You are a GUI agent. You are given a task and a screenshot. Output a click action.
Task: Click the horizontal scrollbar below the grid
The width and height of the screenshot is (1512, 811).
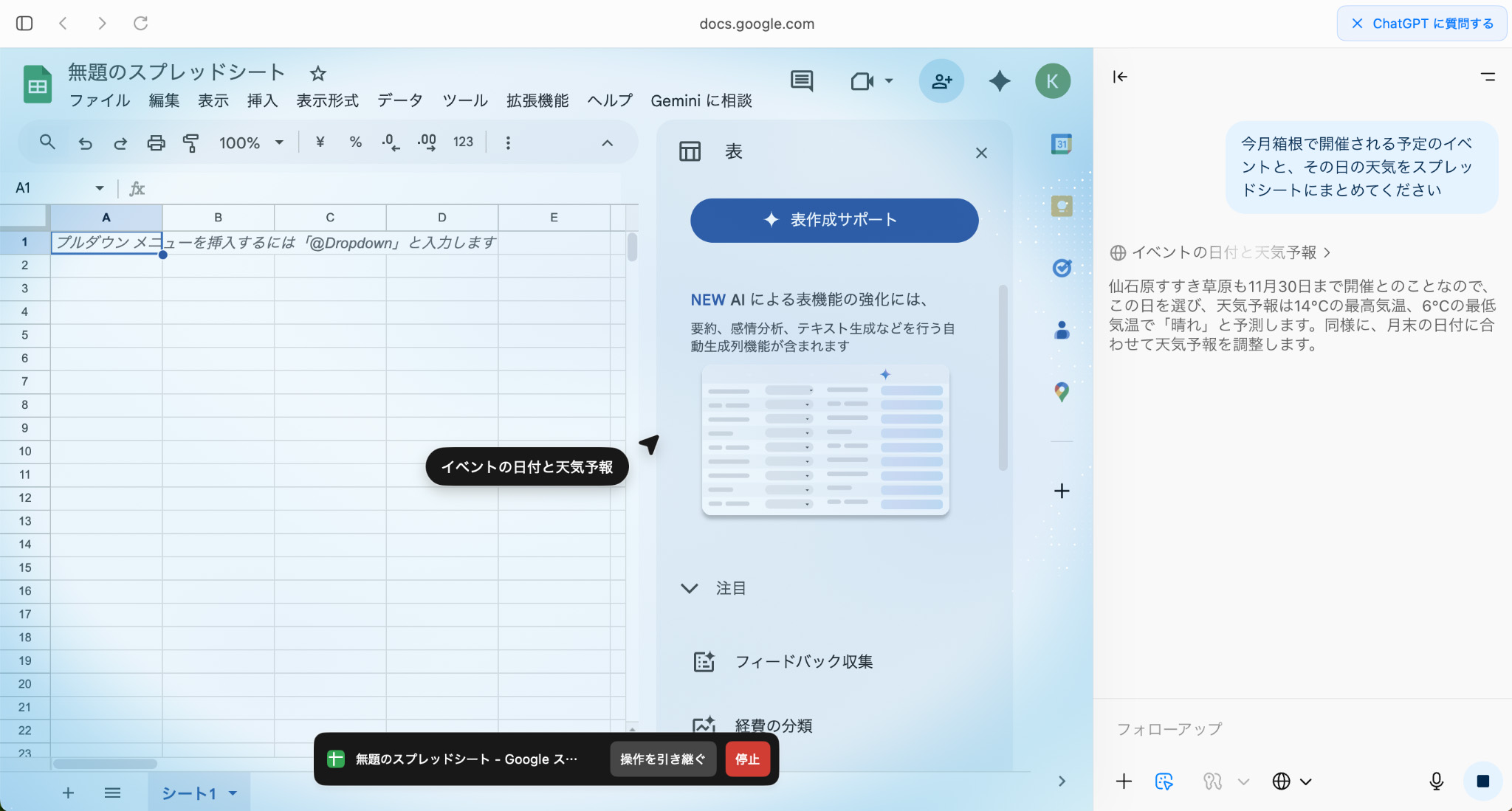tap(105, 764)
